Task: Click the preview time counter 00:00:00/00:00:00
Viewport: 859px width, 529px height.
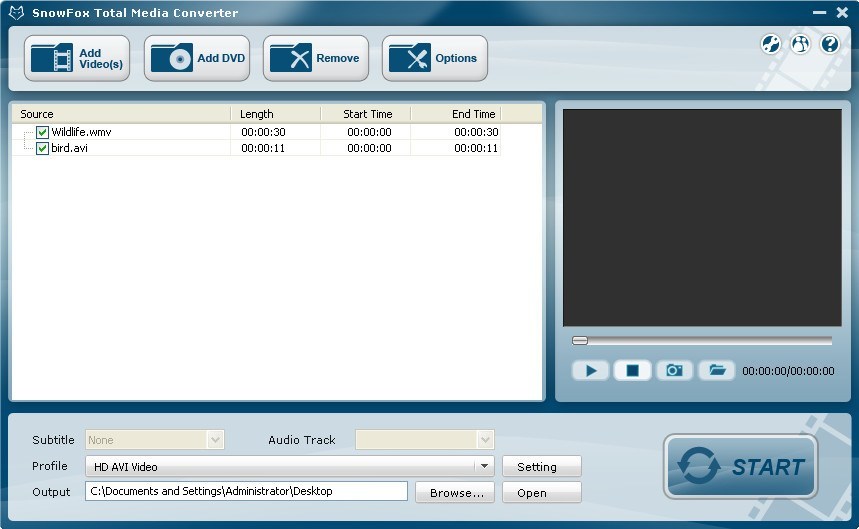Action: (x=788, y=371)
